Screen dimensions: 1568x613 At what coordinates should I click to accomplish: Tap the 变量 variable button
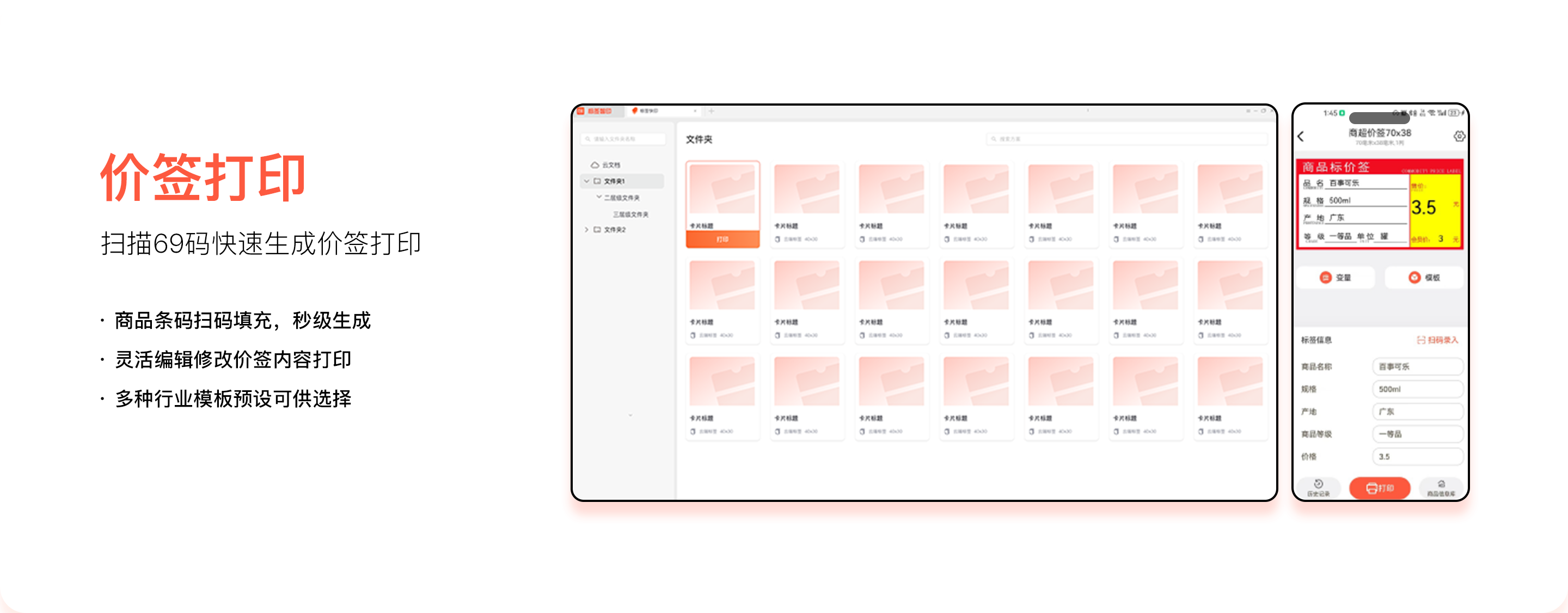[1336, 278]
